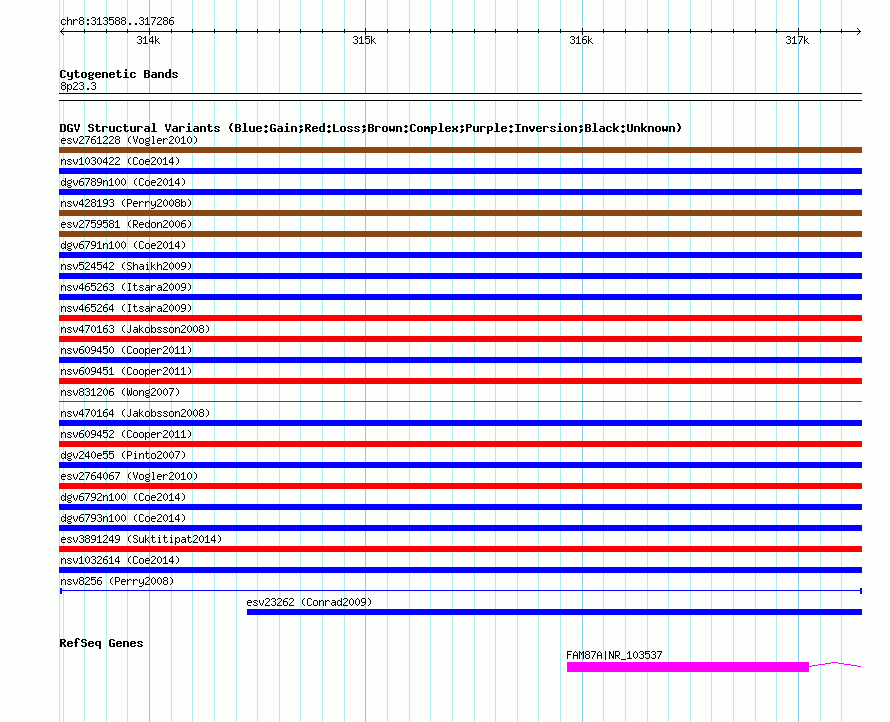Screen dimensions: 890x722
Task: Click the Cytogenetic Bands track title
Action: [119, 74]
